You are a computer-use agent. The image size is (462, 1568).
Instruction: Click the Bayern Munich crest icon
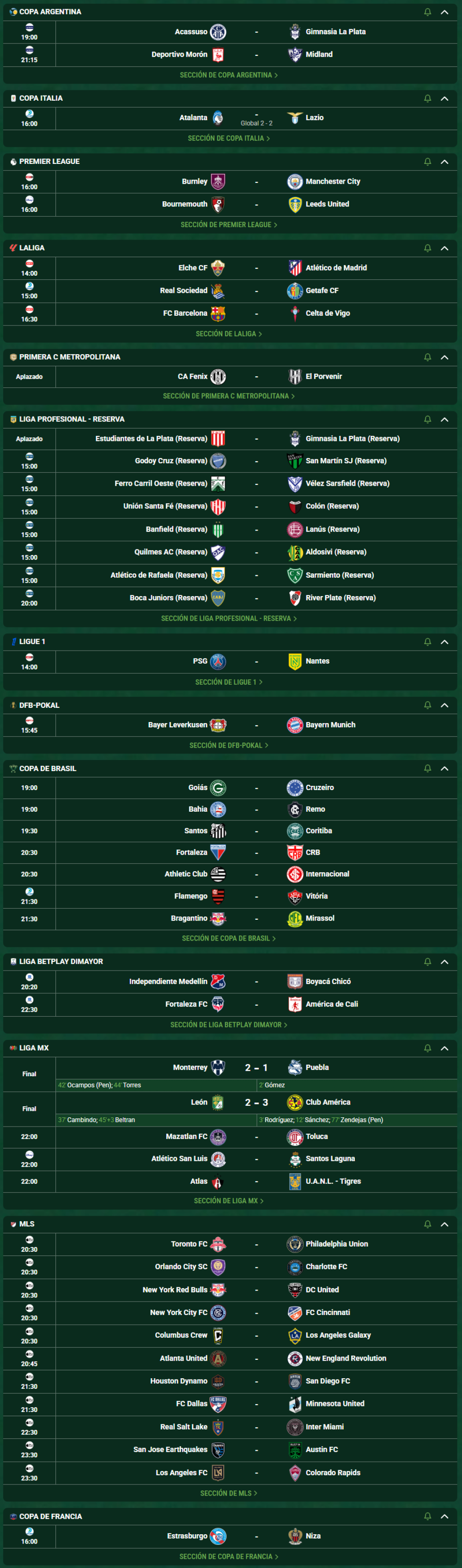coord(295,725)
